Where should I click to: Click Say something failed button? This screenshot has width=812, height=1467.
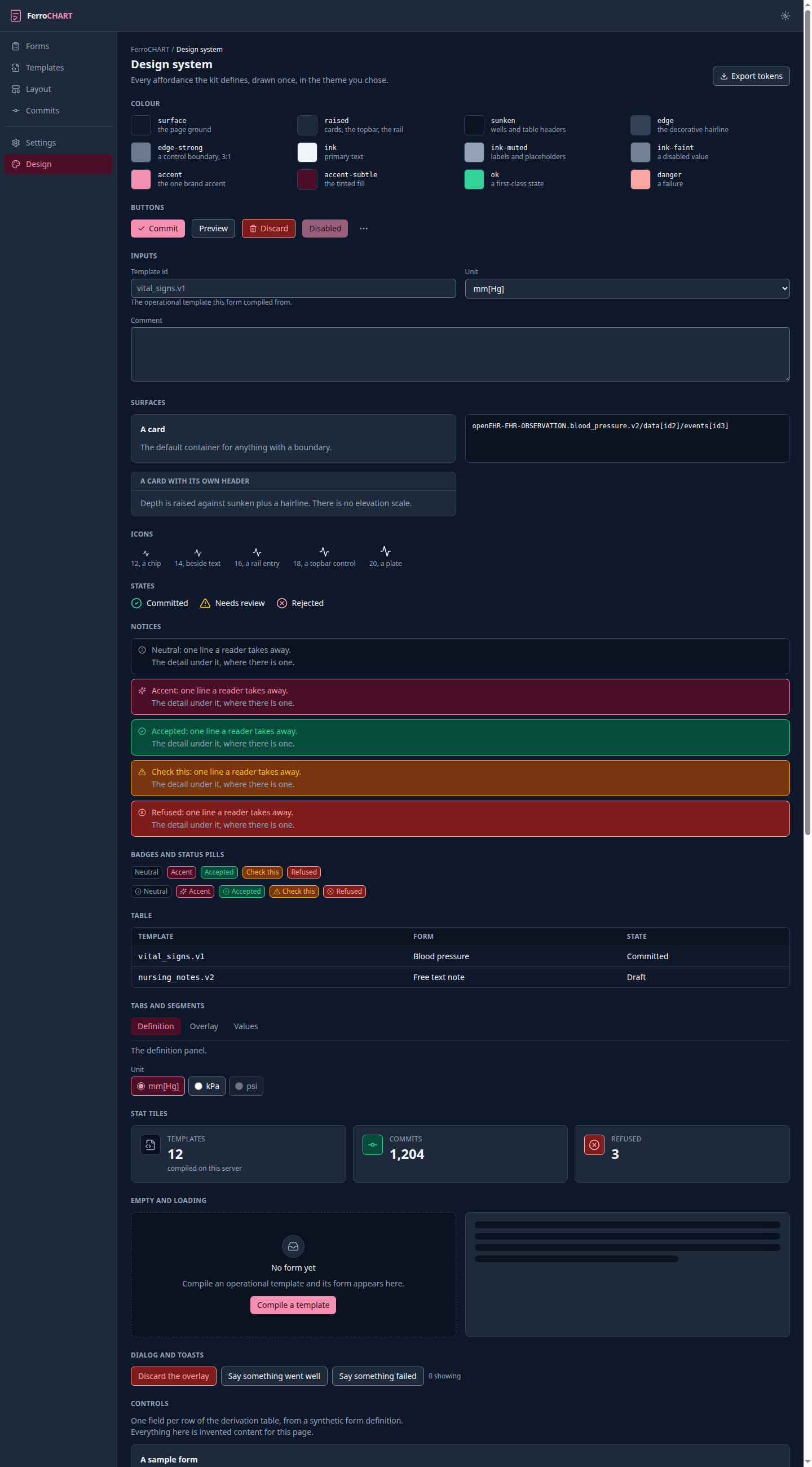[x=378, y=1376]
